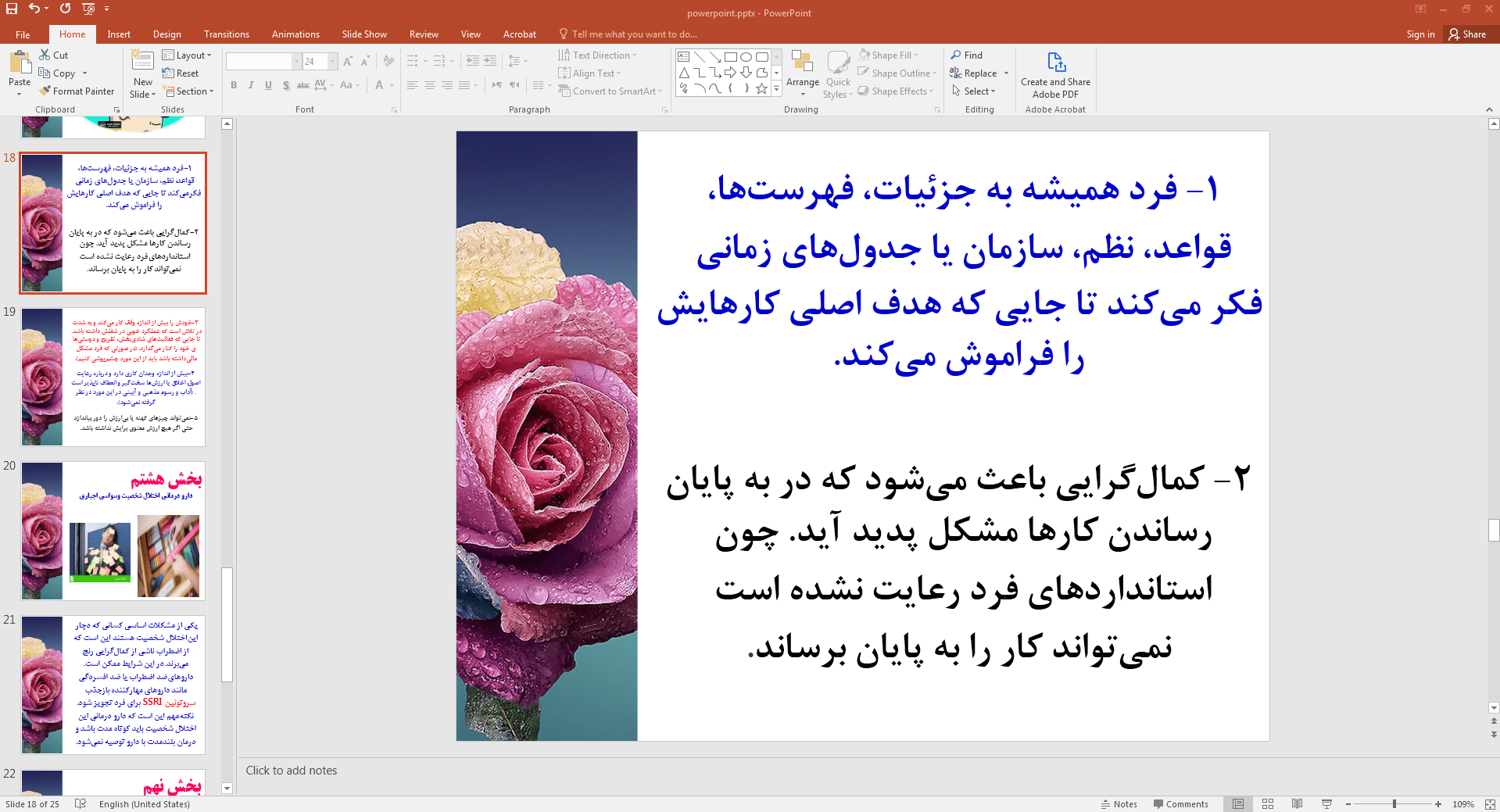Choose the star shape in shapes gallery

click(762, 88)
